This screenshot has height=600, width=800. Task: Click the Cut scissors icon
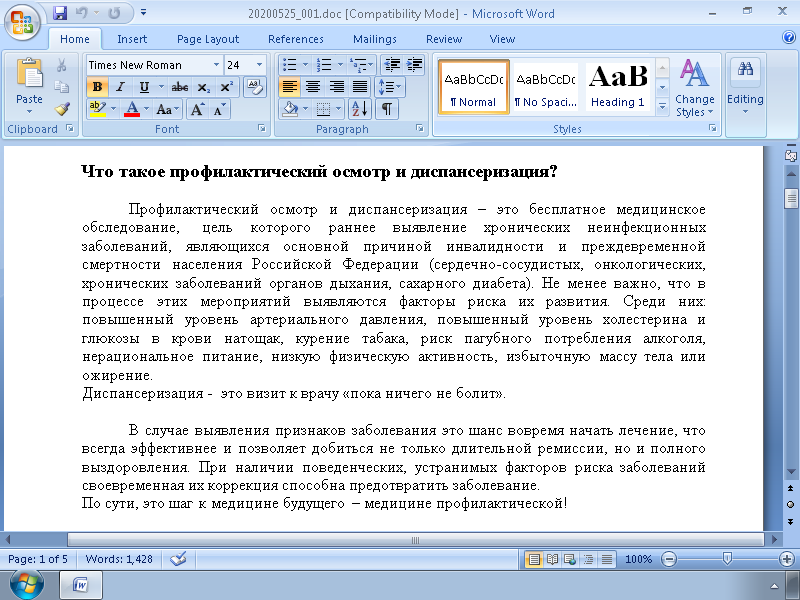[61, 65]
